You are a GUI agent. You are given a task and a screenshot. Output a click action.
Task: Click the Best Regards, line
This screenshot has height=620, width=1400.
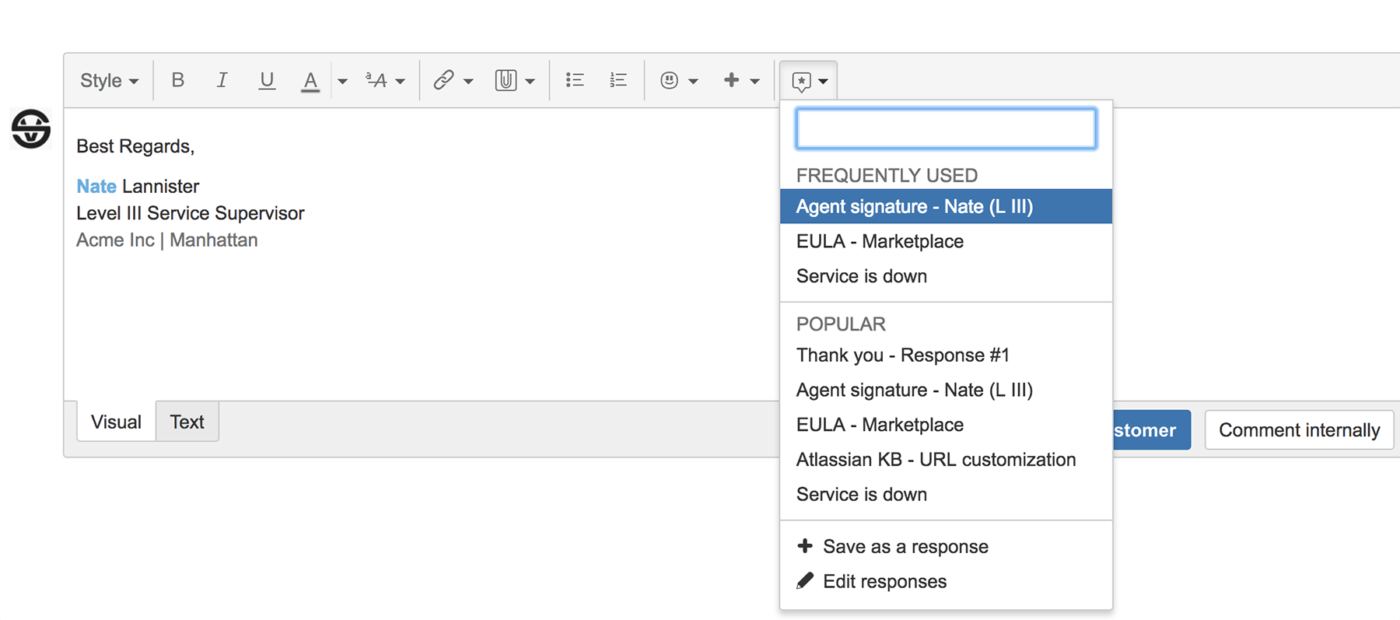tap(135, 147)
